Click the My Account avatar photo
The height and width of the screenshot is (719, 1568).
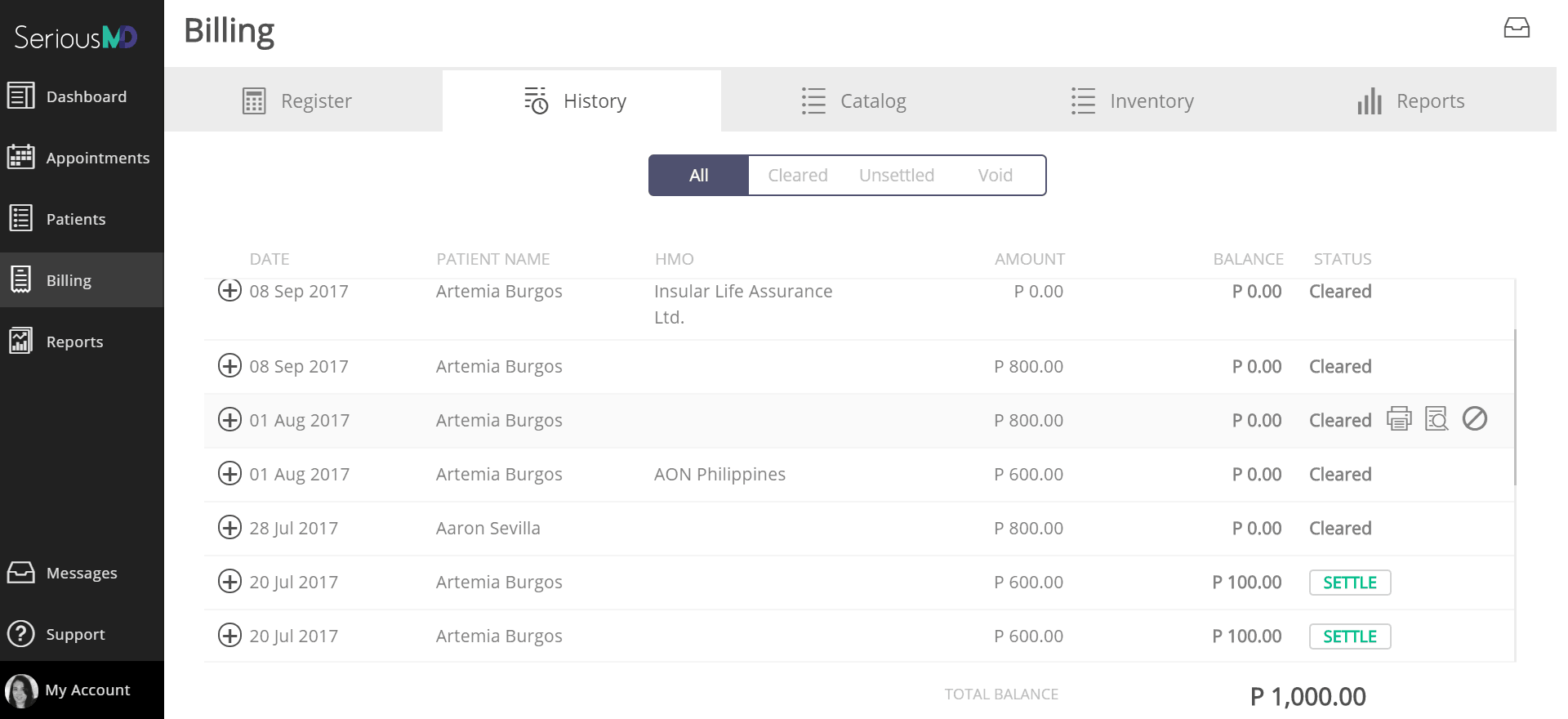tap(21, 690)
